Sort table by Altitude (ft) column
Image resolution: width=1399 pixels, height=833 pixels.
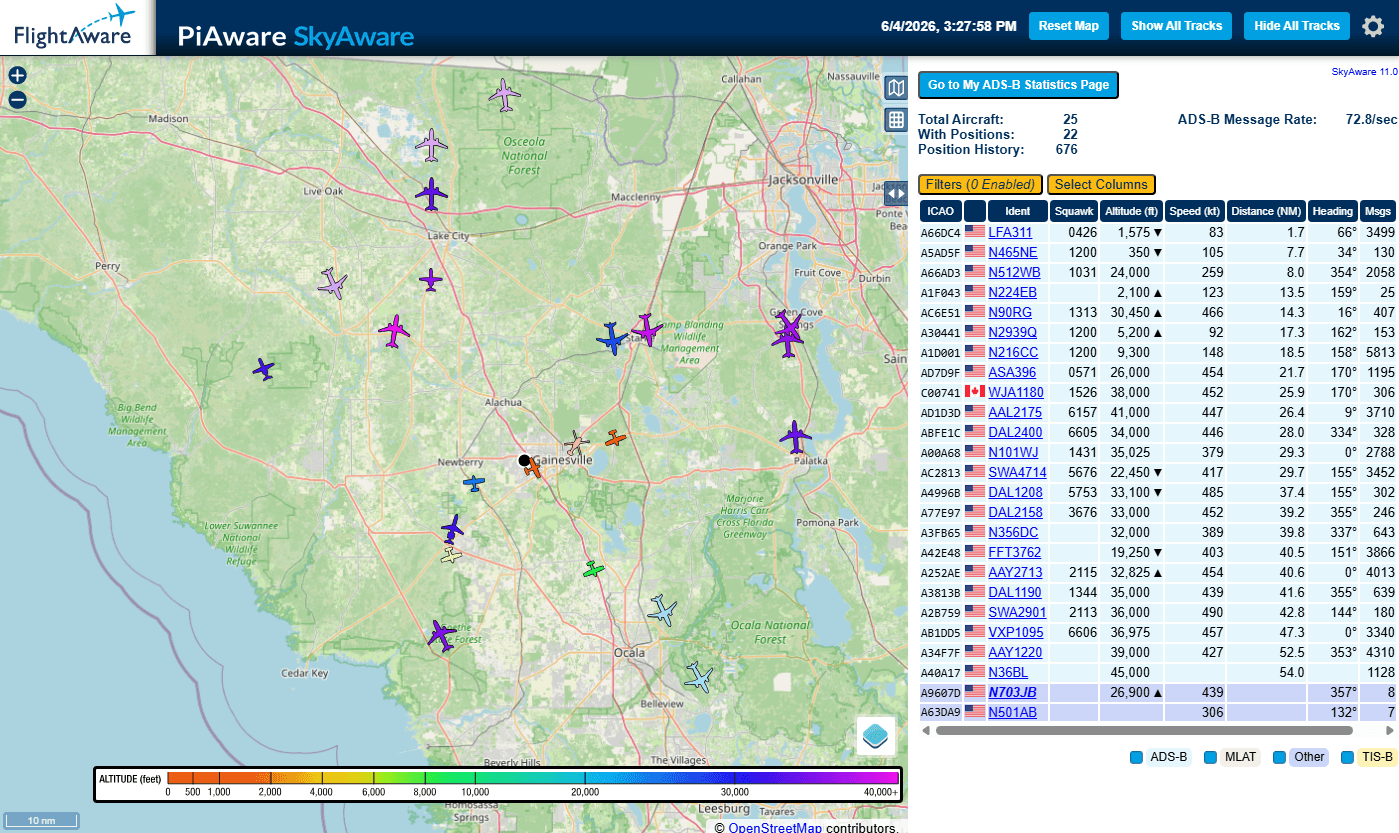tap(1131, 211)
